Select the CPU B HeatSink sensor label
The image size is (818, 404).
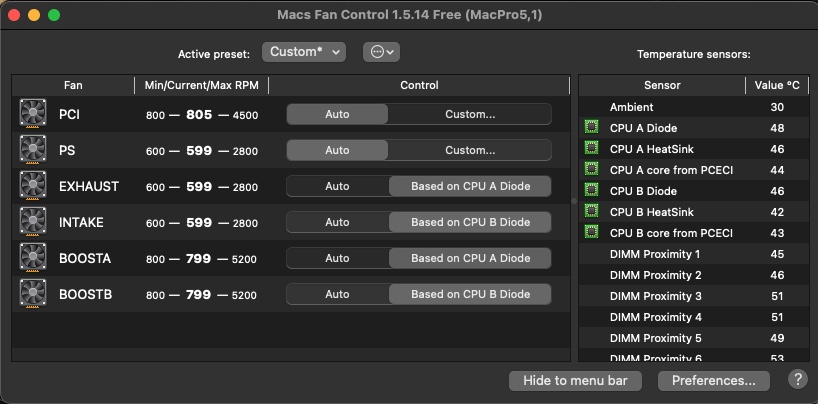click(652, 212)
